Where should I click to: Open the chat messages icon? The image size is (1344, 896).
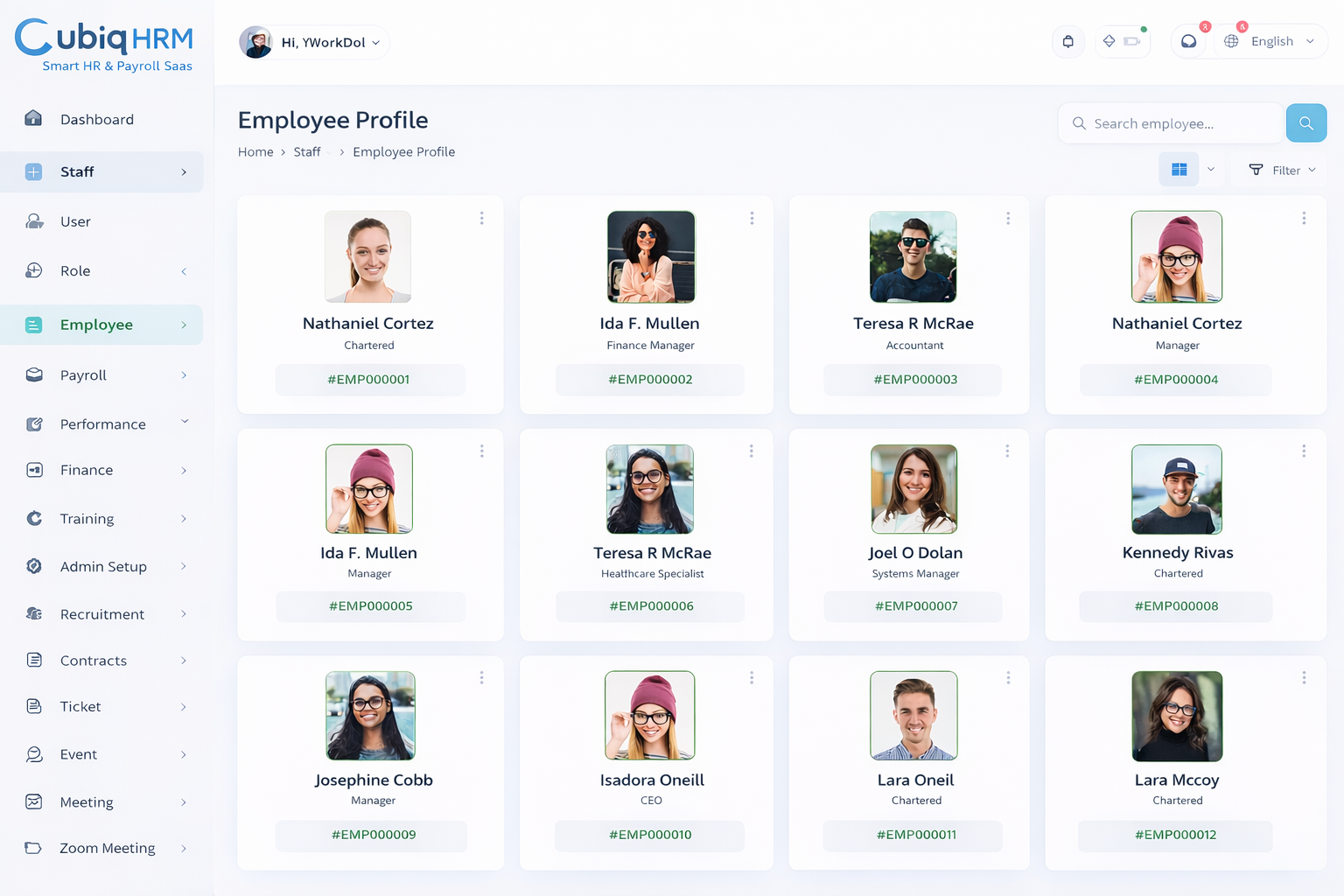[x=1188, y=42]
